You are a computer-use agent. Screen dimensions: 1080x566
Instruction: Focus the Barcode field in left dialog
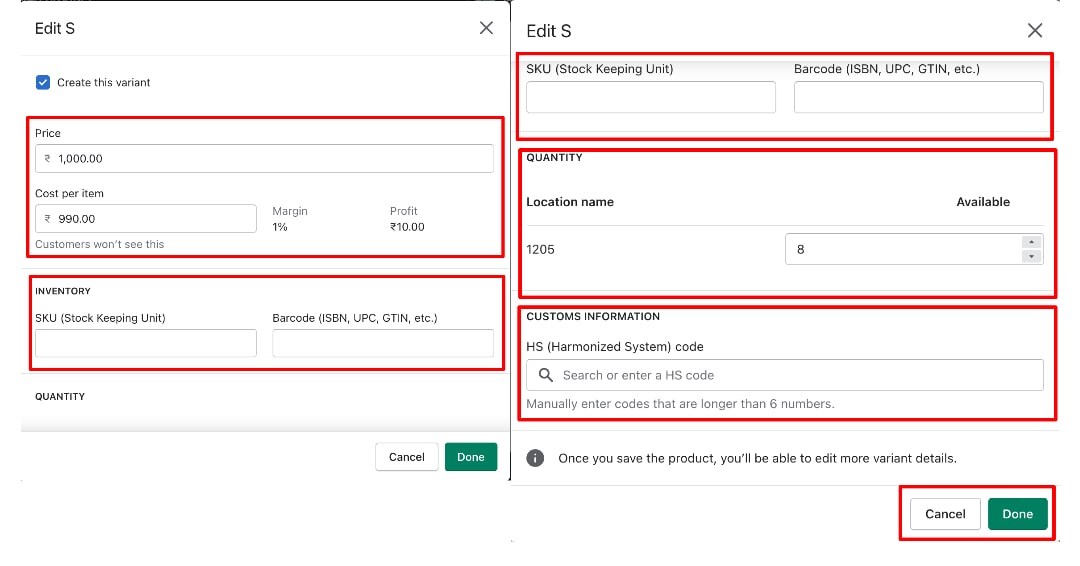(383, 343)
